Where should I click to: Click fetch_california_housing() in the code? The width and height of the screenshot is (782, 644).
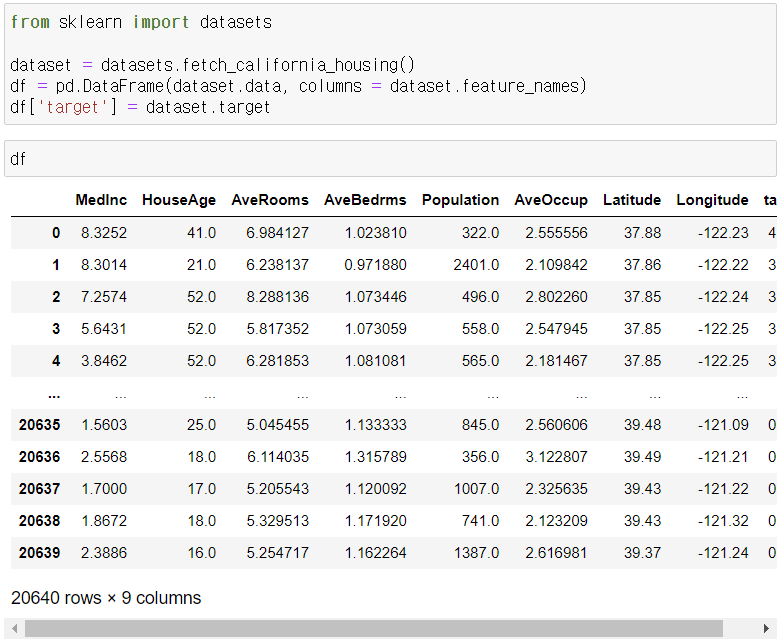tap(298, 65)
